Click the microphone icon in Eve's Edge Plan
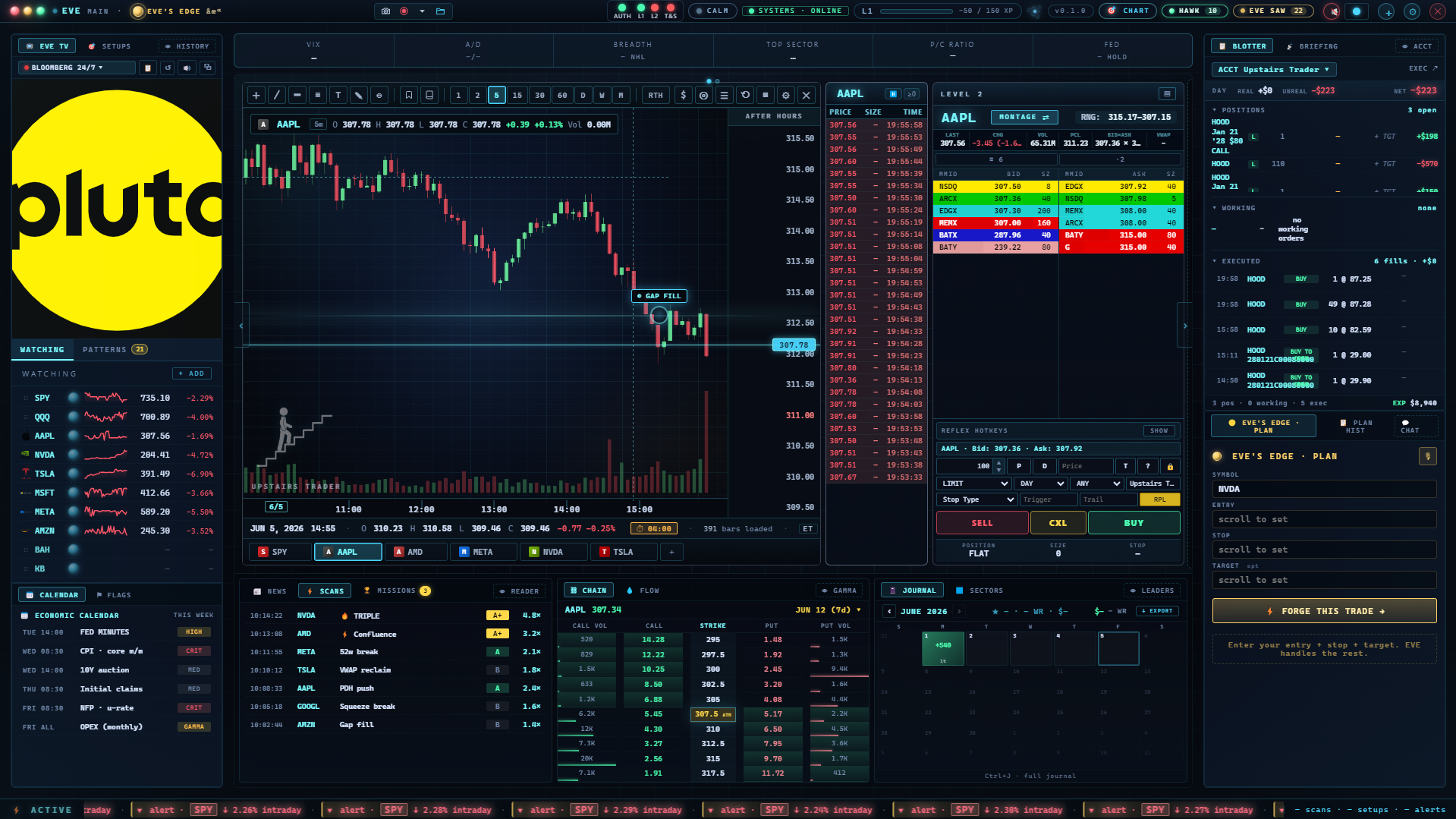This screenshot has height=819, width=1456. 1427,456
